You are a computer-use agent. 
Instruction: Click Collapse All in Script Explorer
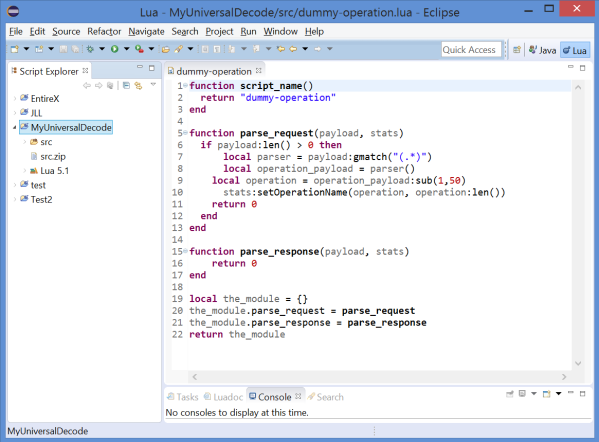(x=126, y=86)
